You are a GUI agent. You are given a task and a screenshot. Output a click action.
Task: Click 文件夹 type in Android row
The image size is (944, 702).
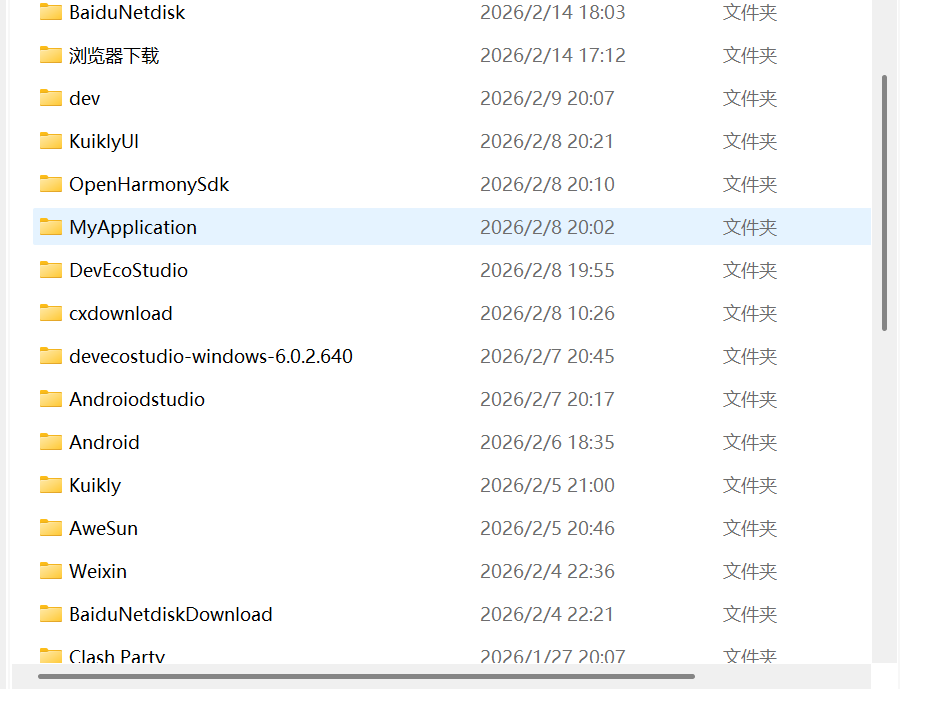coord(750,443)
